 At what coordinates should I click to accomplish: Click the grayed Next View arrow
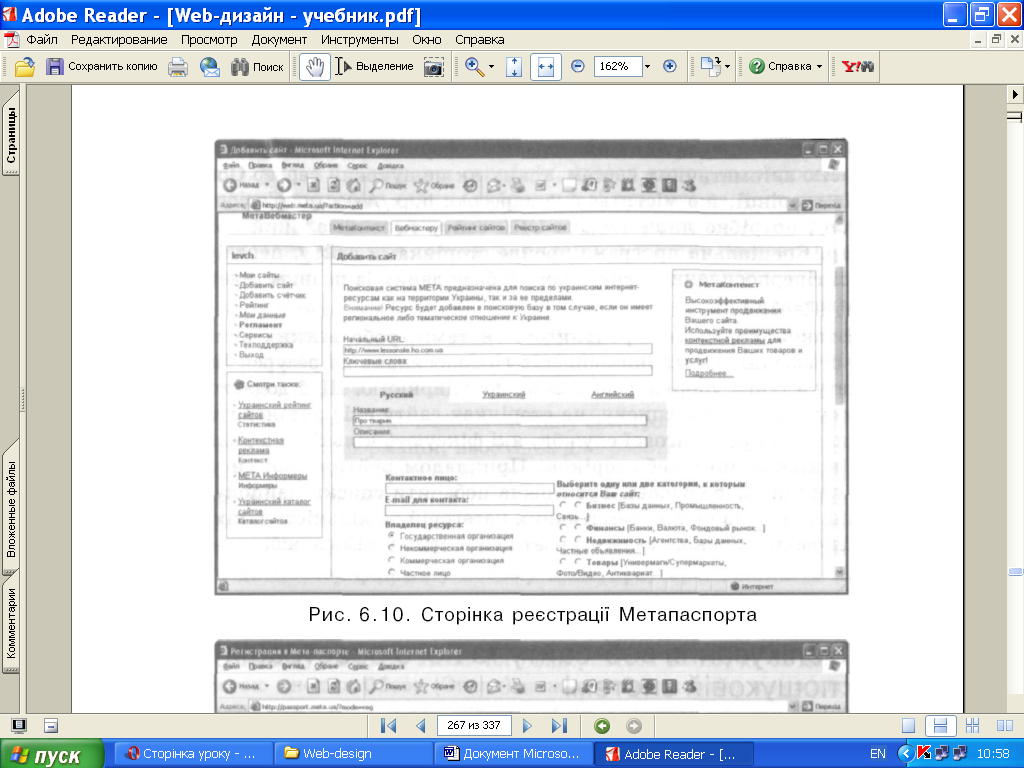(633, 726)
